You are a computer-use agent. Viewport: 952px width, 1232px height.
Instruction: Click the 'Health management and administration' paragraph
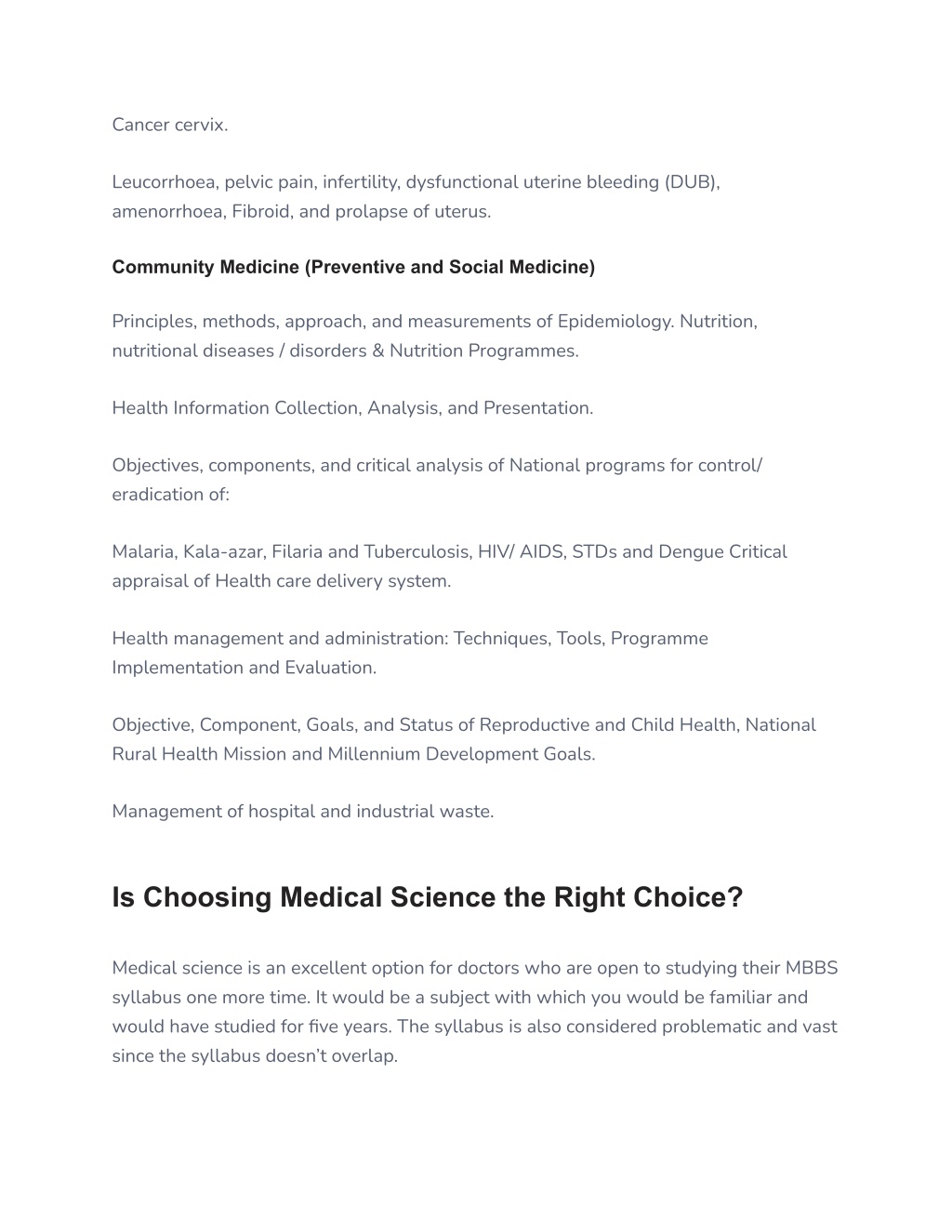tap(410, 653)
